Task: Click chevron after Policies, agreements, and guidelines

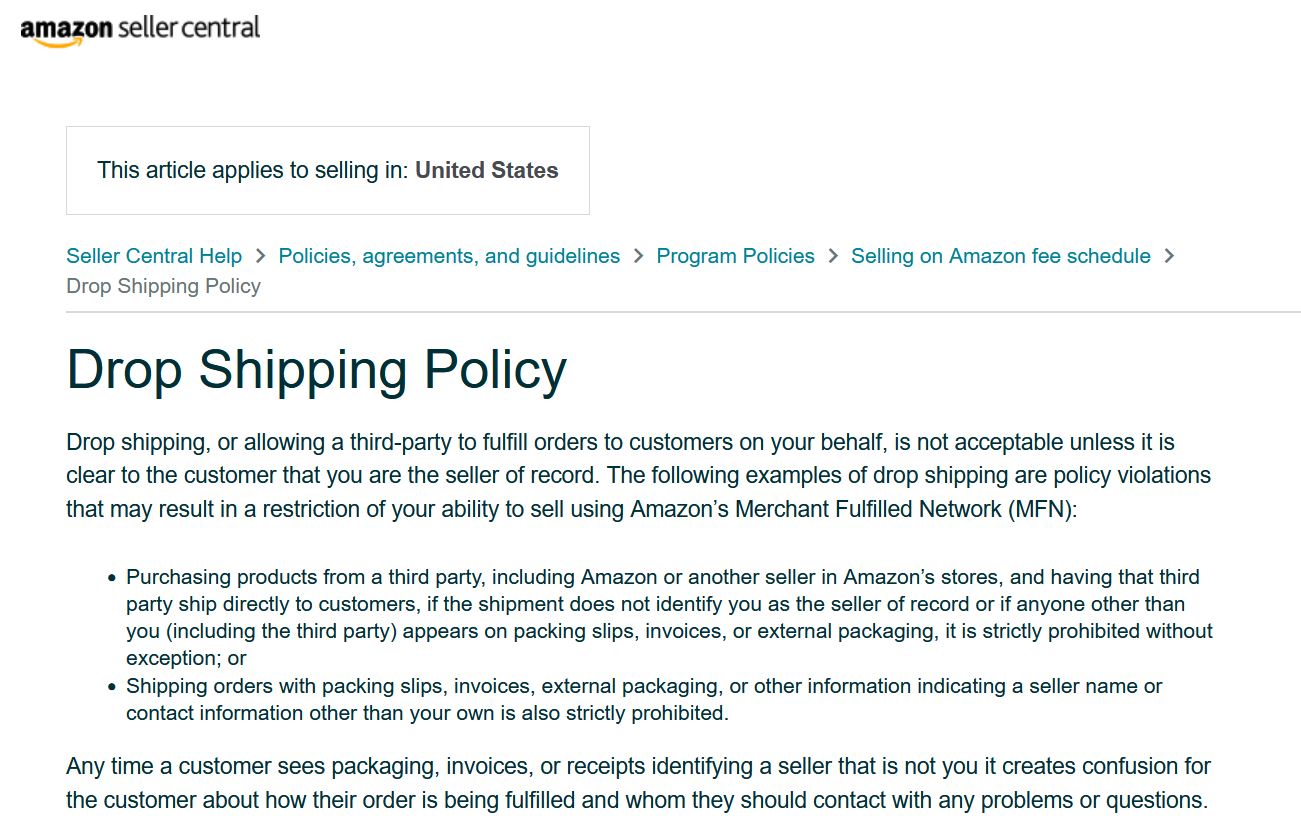Action: [x=638, y=257]
